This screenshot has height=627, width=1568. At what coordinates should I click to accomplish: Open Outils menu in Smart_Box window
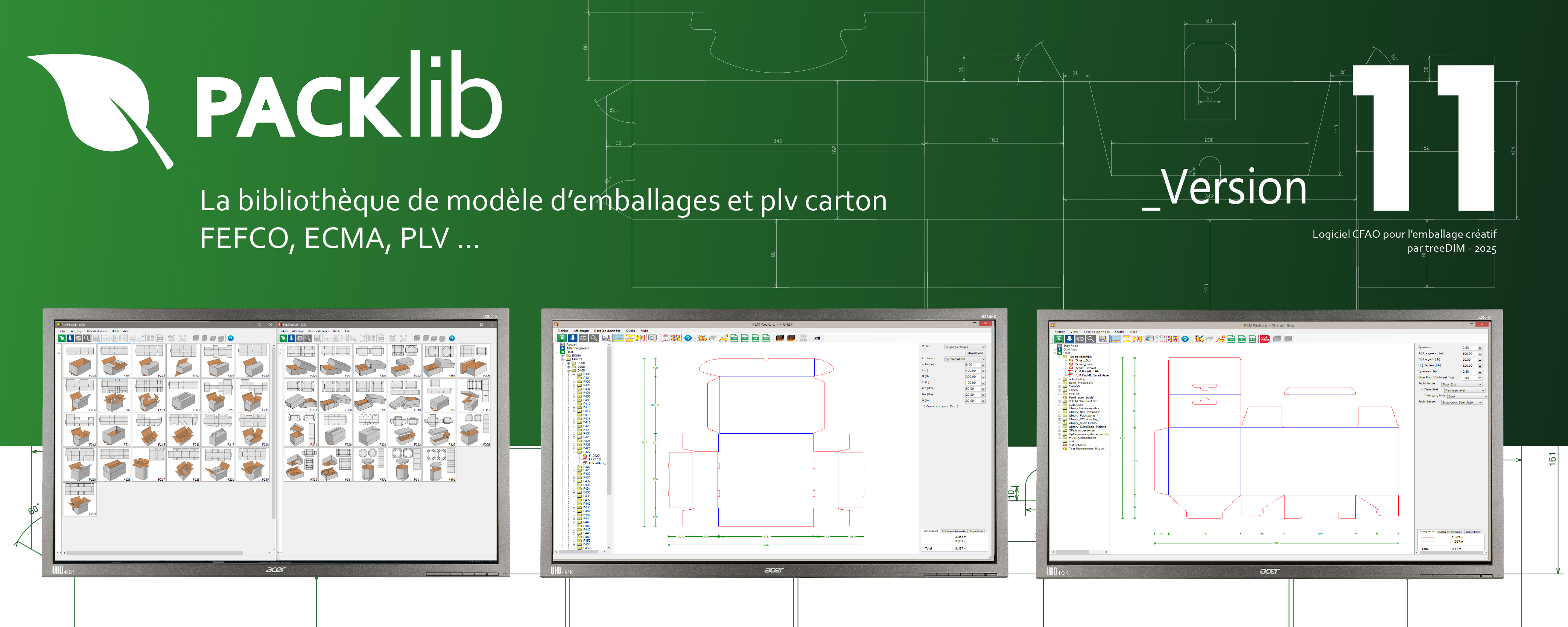1120,331
